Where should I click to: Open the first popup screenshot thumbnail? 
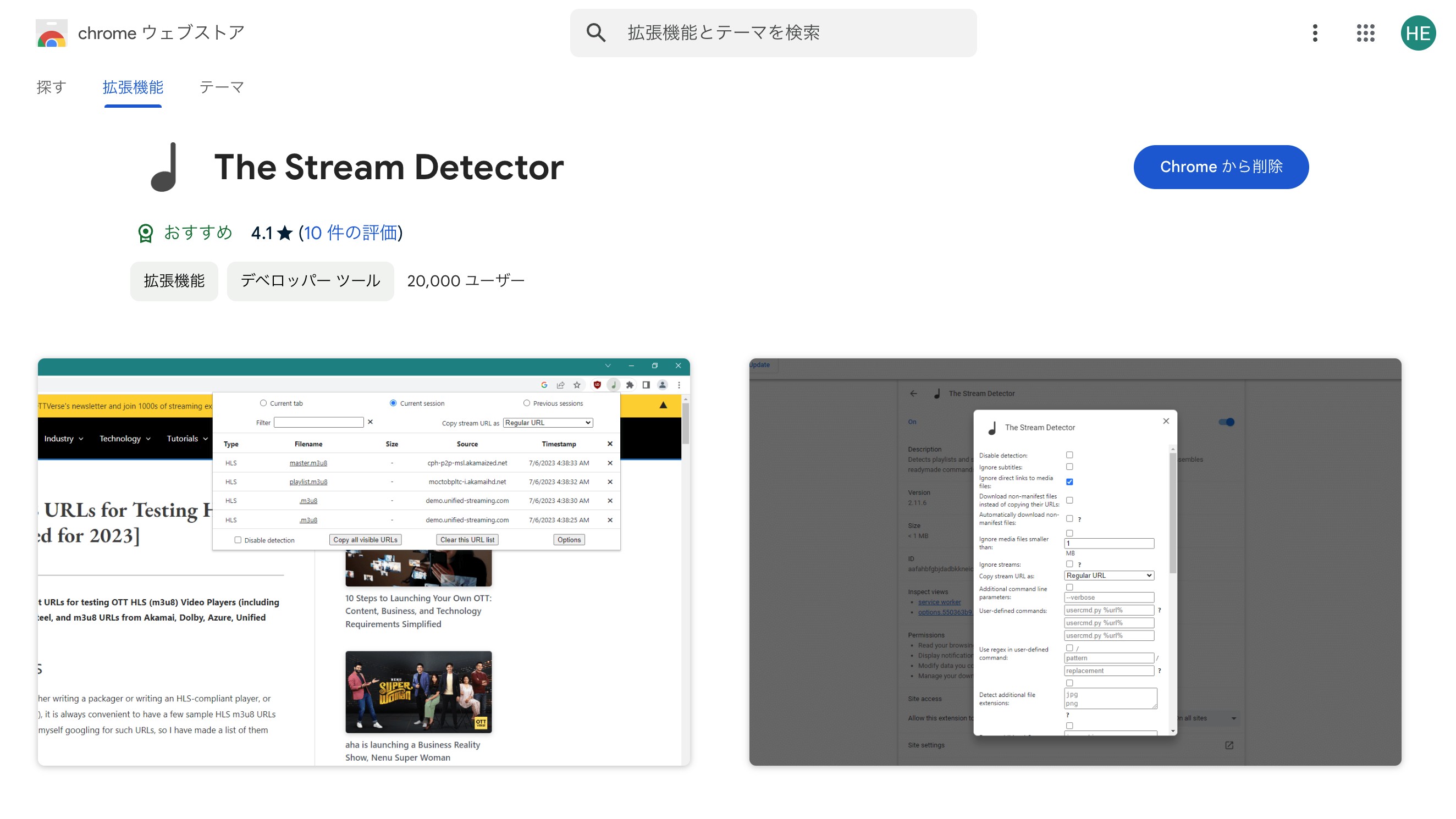pyautogui.click(x=363, y=562)
